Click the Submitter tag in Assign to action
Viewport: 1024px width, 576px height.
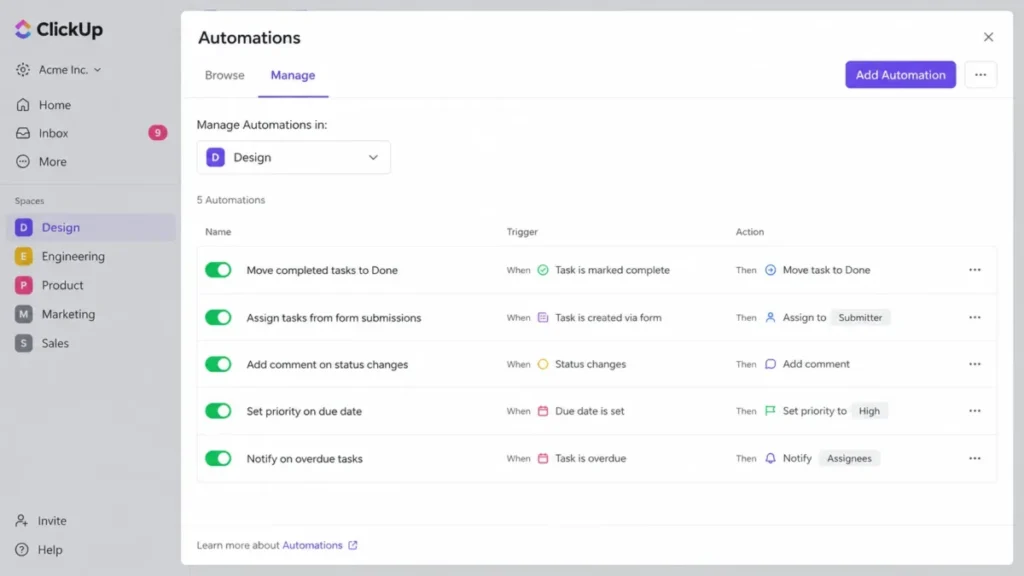(x=860, y=317)
